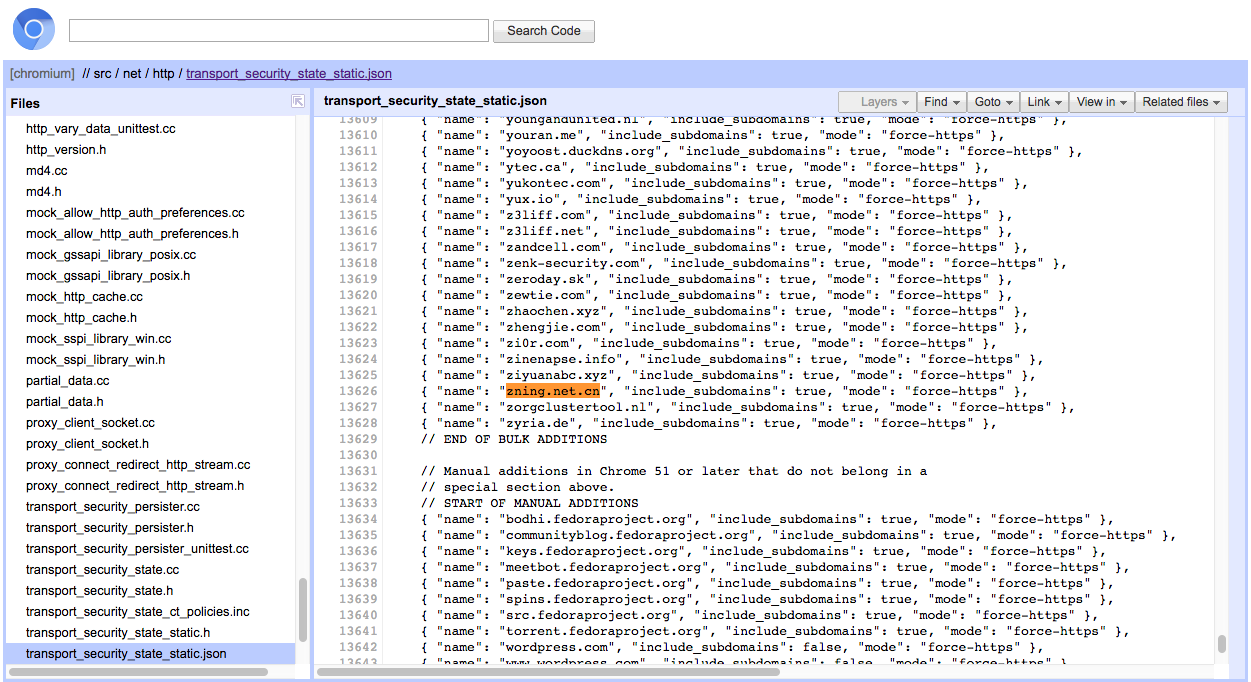The width and height of the screenshot is (1251, 682).
Task: Open proxy_client_socket.cc file
Action: (x=90, y=423)
